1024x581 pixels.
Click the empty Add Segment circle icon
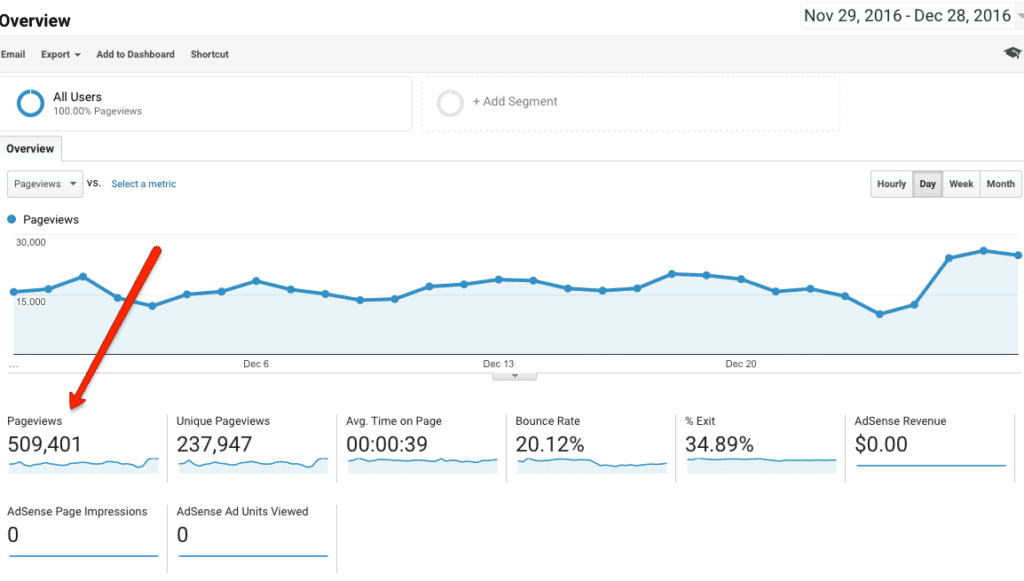(450, 103)
